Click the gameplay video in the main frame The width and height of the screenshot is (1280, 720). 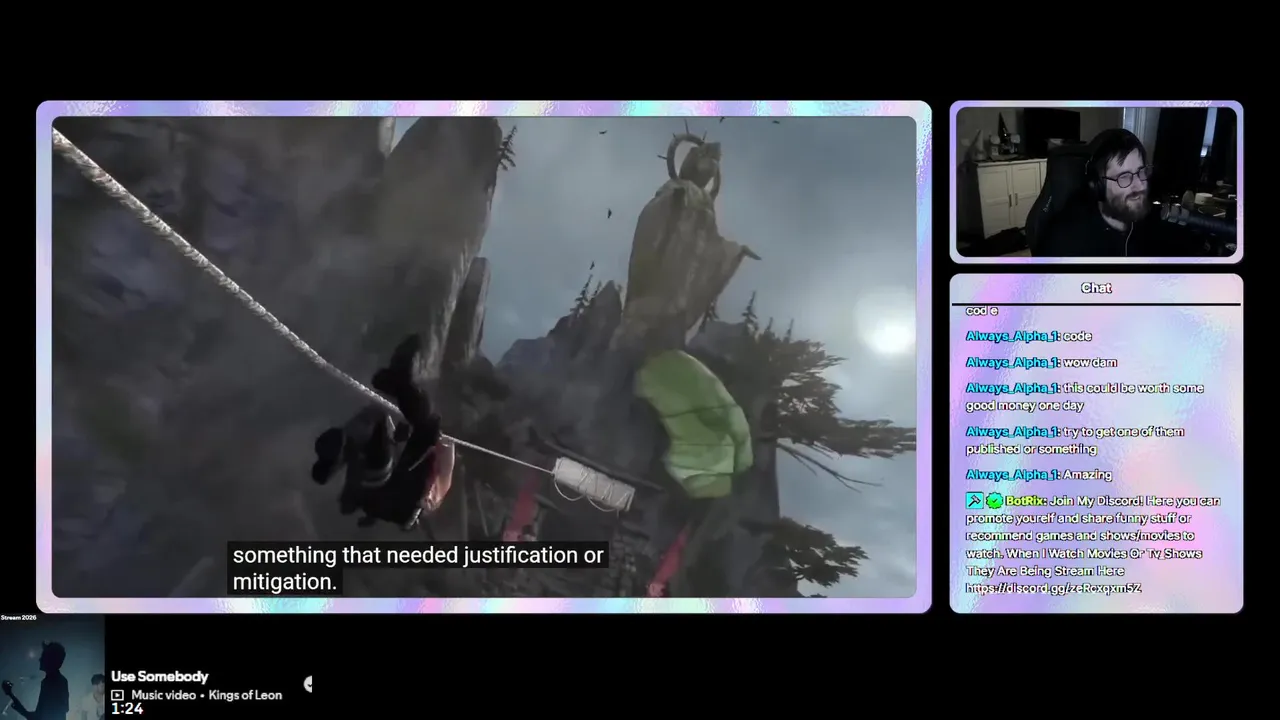click(484, 357)
